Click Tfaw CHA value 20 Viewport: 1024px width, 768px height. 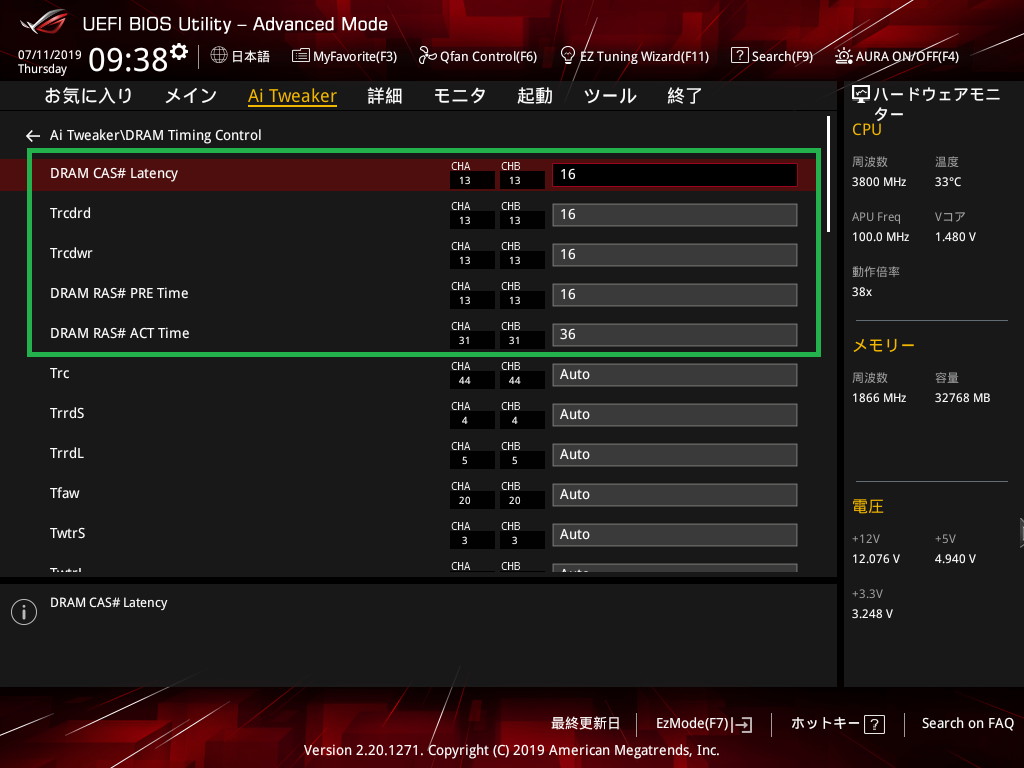(464, 500)
